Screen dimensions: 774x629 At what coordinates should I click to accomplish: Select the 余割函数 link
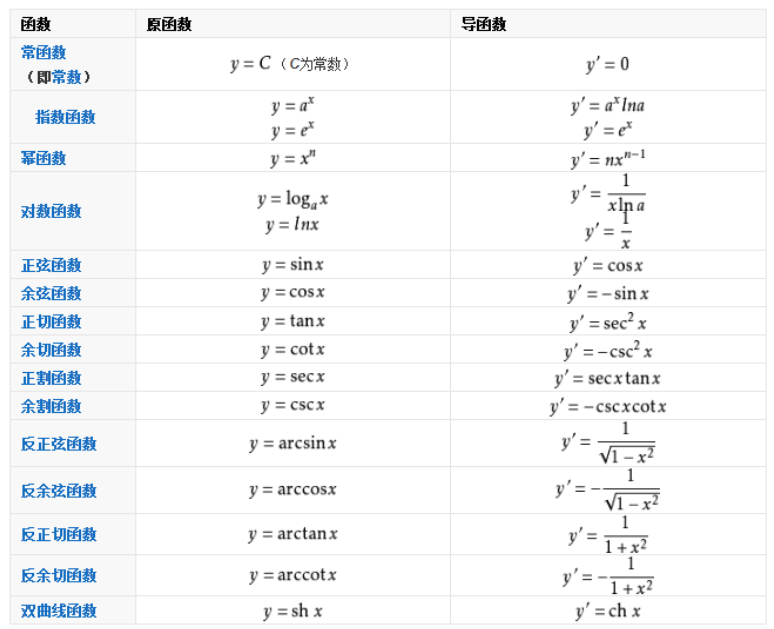[x=51, y=405]
